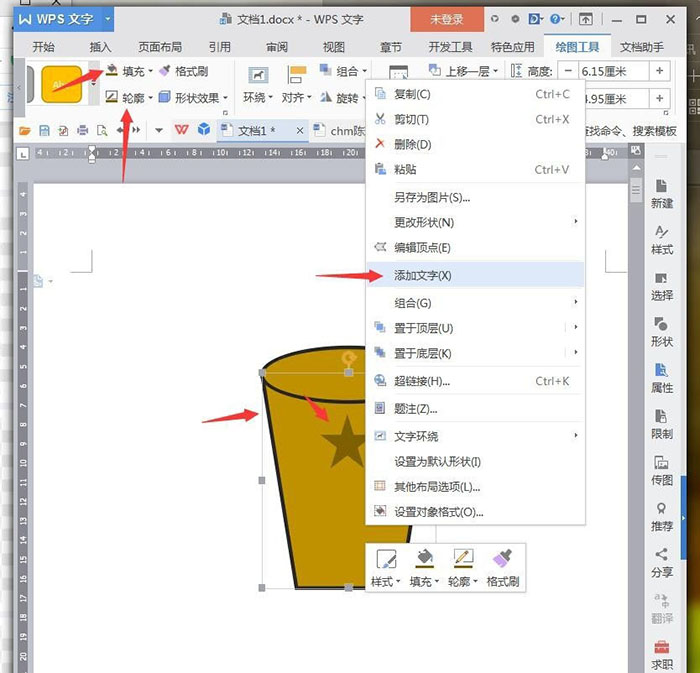Open the Group (组合) ribbon button
The width and height of the screenshot is (700, 673).
343,71
